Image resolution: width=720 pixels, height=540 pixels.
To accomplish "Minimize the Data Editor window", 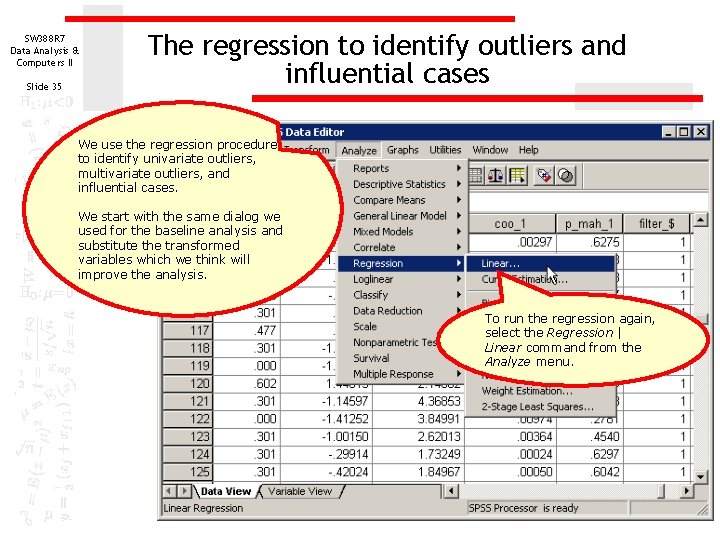I will pyautogui.click(x=669, y=132).
